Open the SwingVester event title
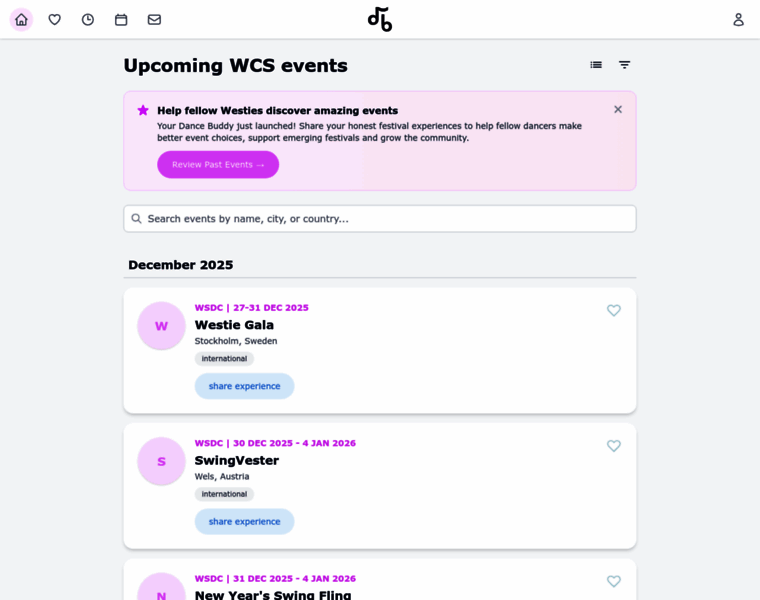 [x=236, y=461]
